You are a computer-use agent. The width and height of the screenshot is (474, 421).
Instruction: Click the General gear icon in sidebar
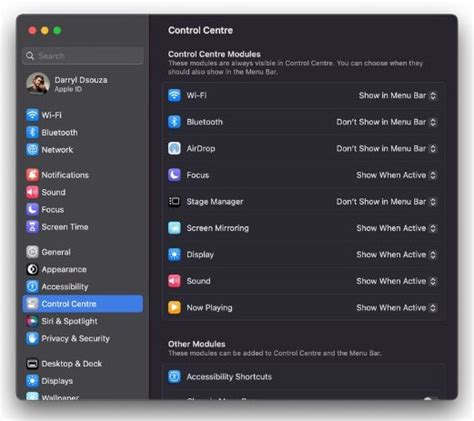click(x=32, y=252)
